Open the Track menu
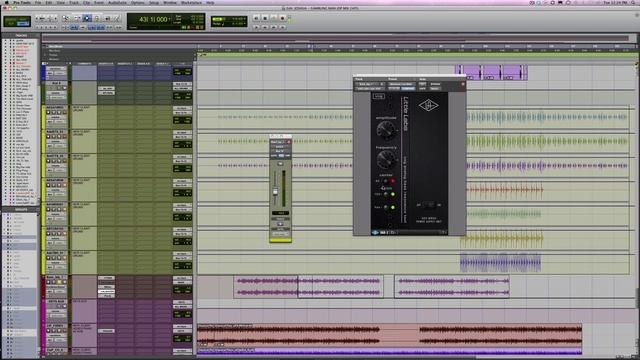 point(73,2)
